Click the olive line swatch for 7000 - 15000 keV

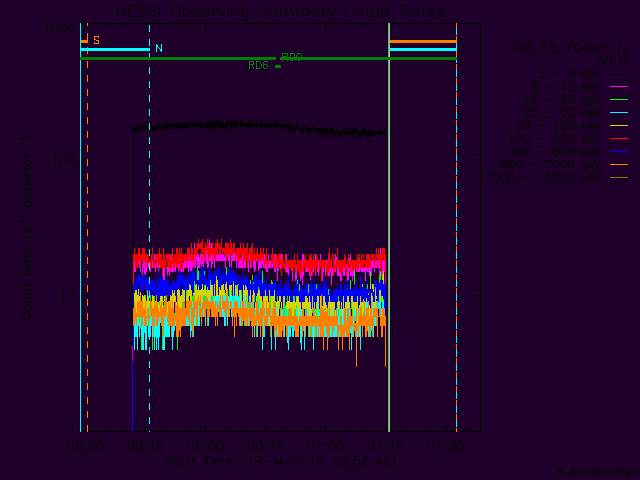click(619, 178)
